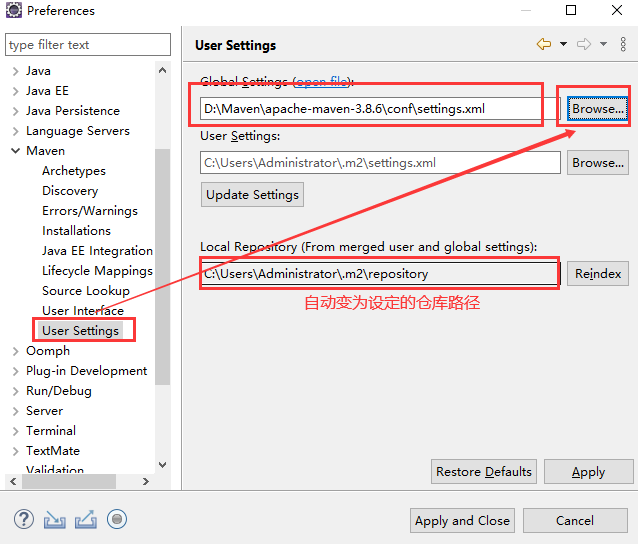Click Browse for Global Settings file
The width and height of the screenshot is (638, 544).
click(597, 108)
